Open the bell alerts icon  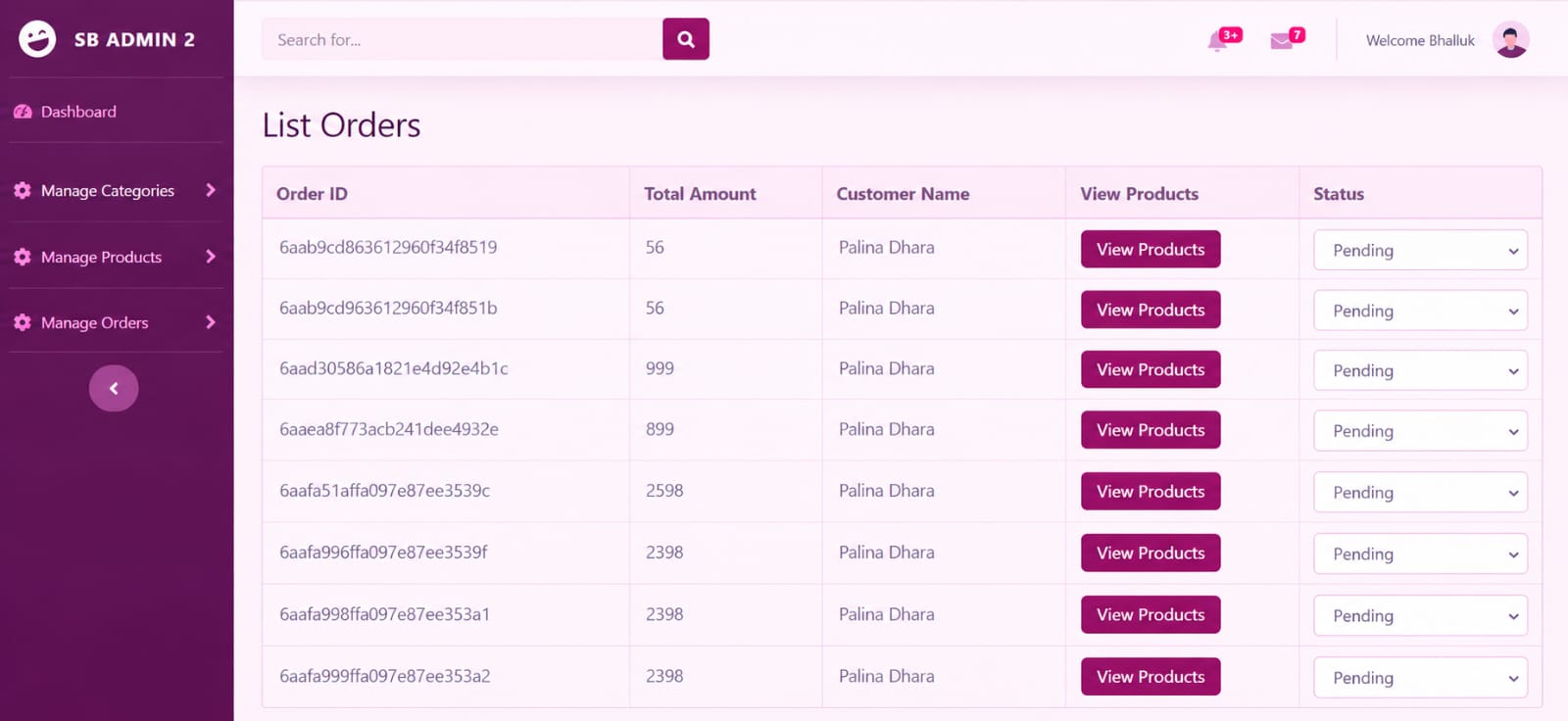(x=1217, y=40)
